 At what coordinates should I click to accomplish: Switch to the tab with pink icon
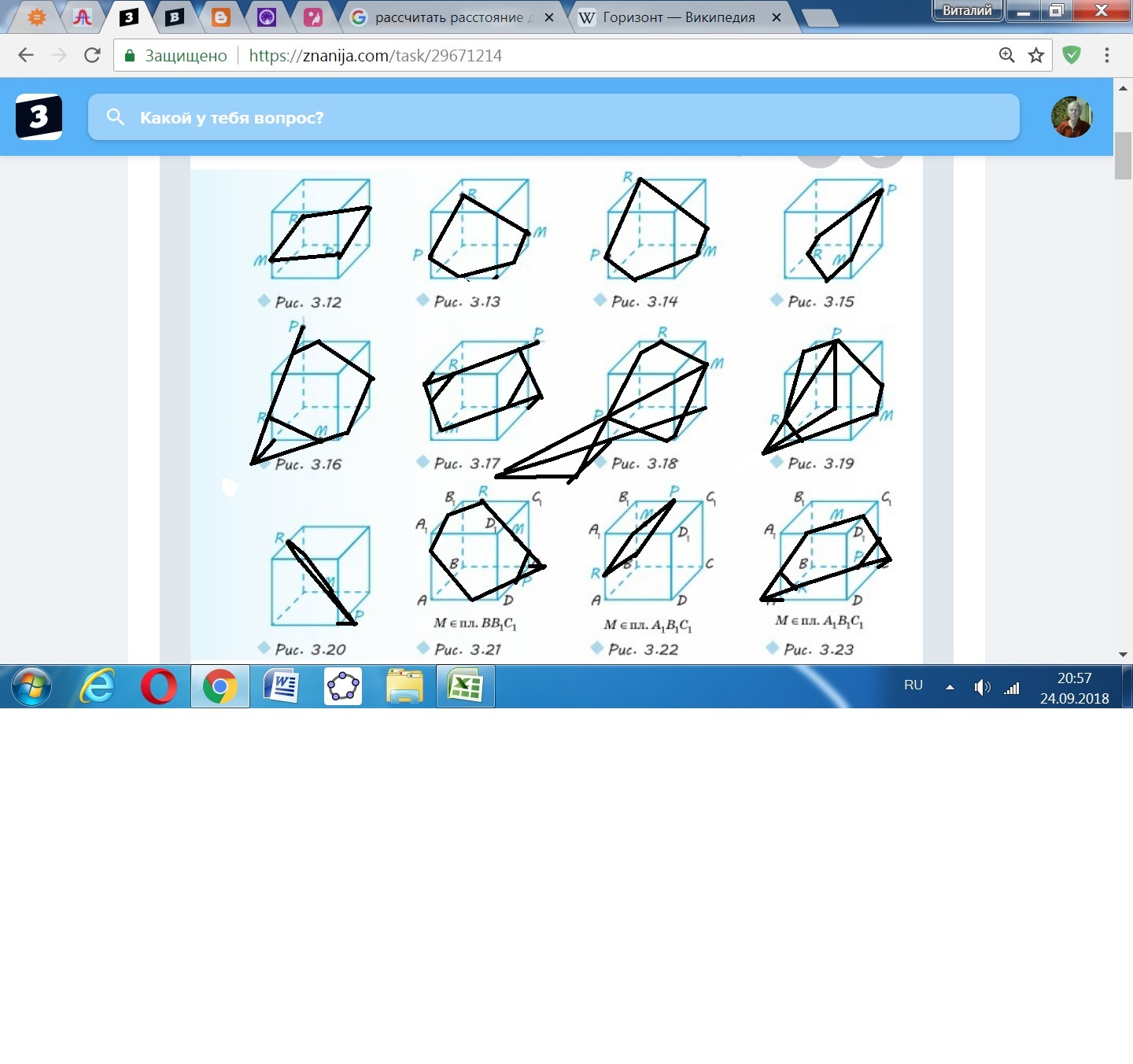click(x=313, y=17)
